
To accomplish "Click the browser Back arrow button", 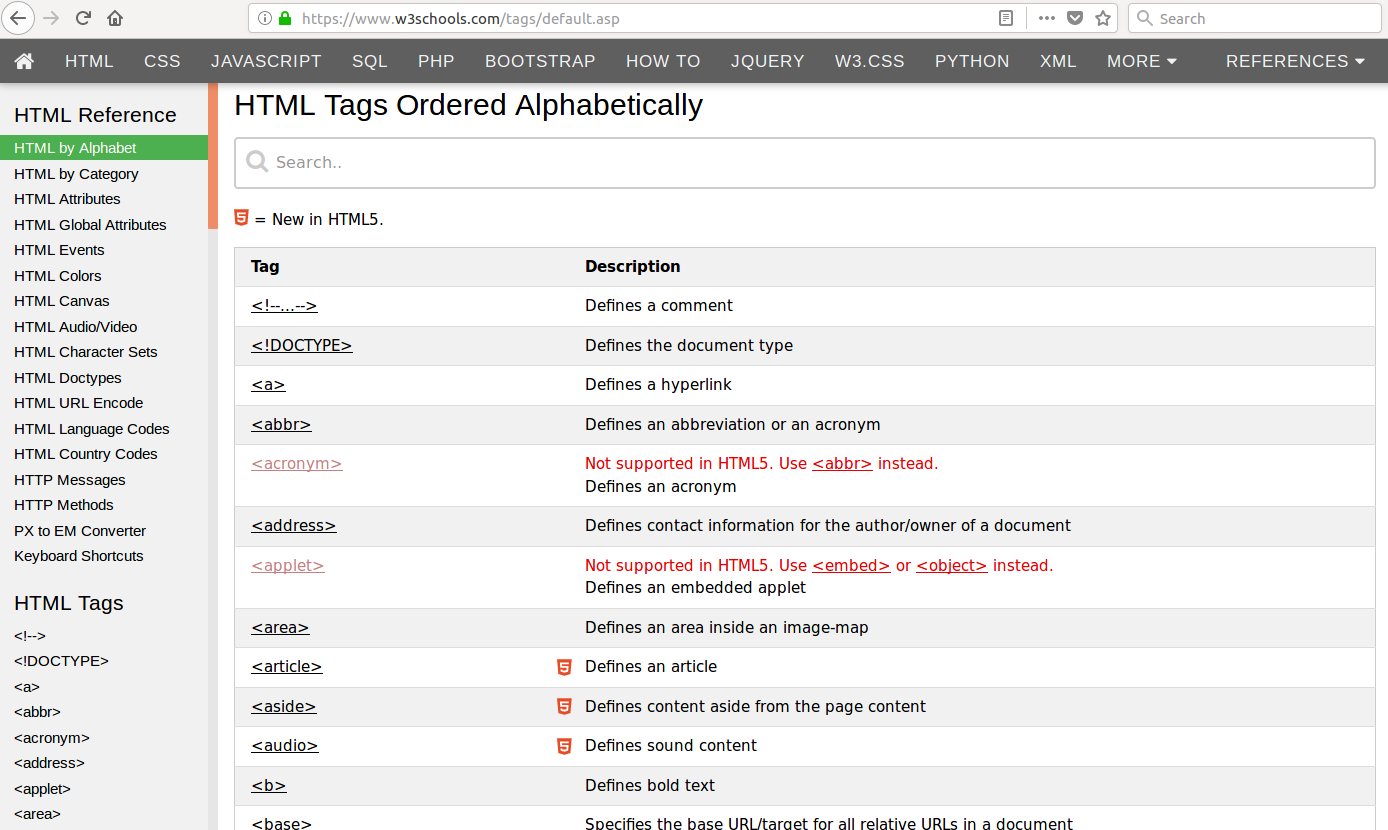I will (x=18, y=18).
